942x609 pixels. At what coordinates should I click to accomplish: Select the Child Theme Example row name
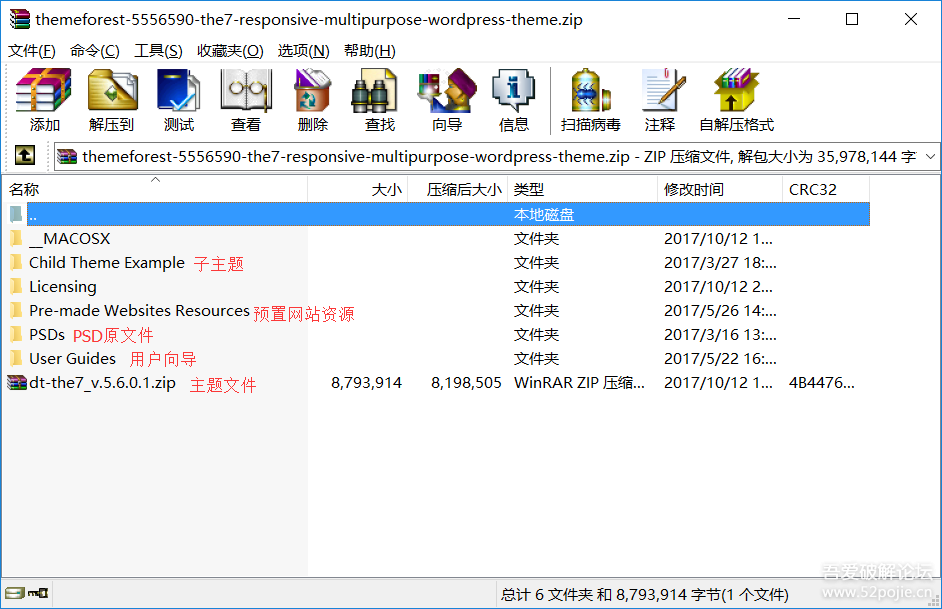tap(107, 262)
